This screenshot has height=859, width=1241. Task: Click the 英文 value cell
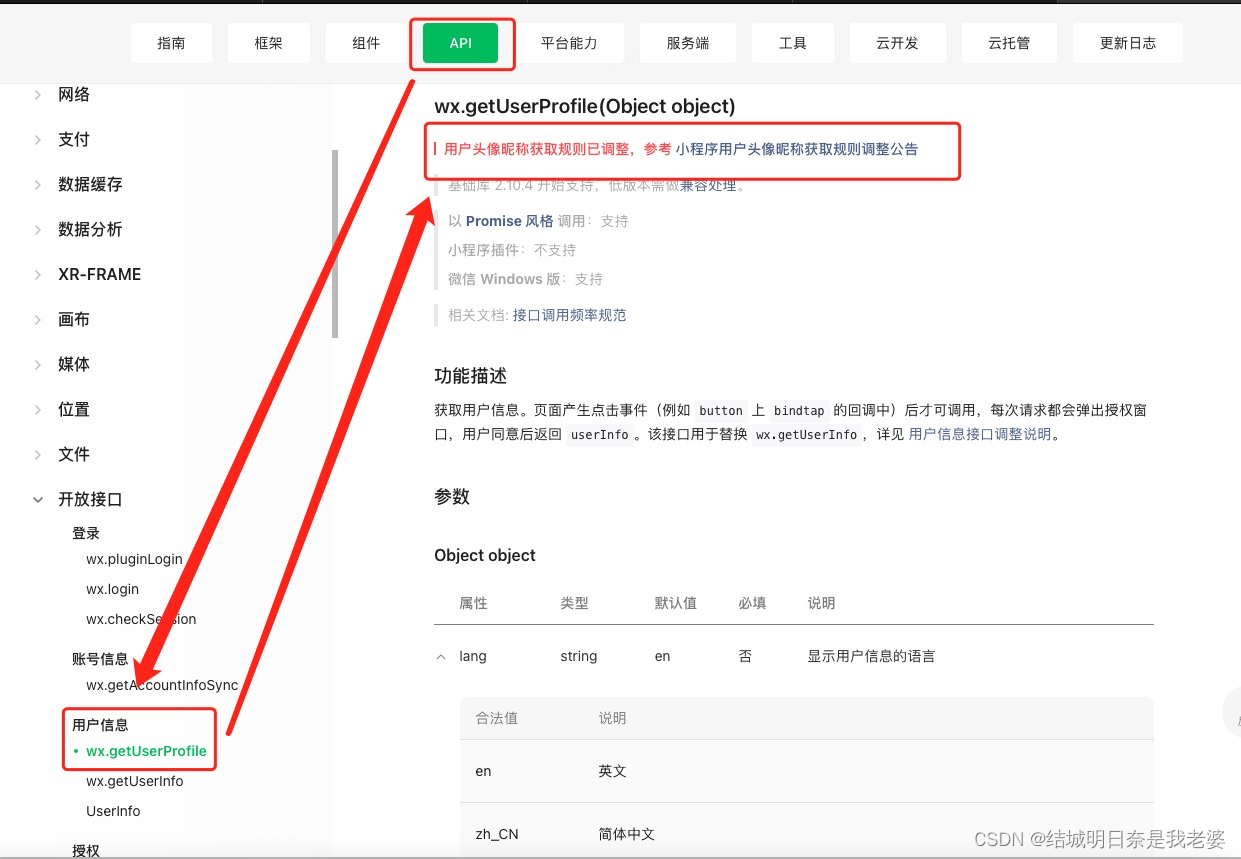(x=613, y=771)
